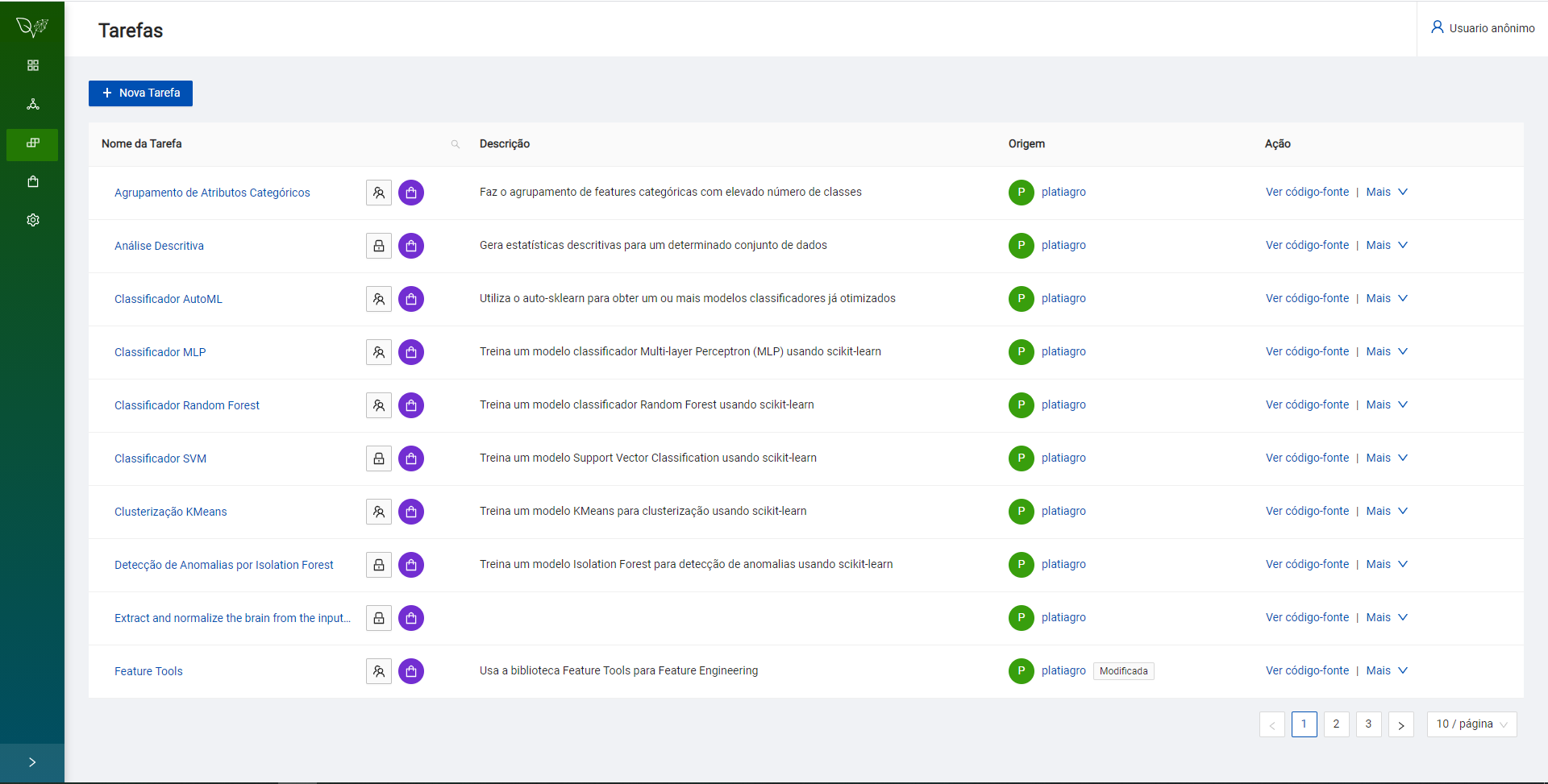1548x784 pixels.
Task: Open the Feature Tools task
Action: click(148, 671)
